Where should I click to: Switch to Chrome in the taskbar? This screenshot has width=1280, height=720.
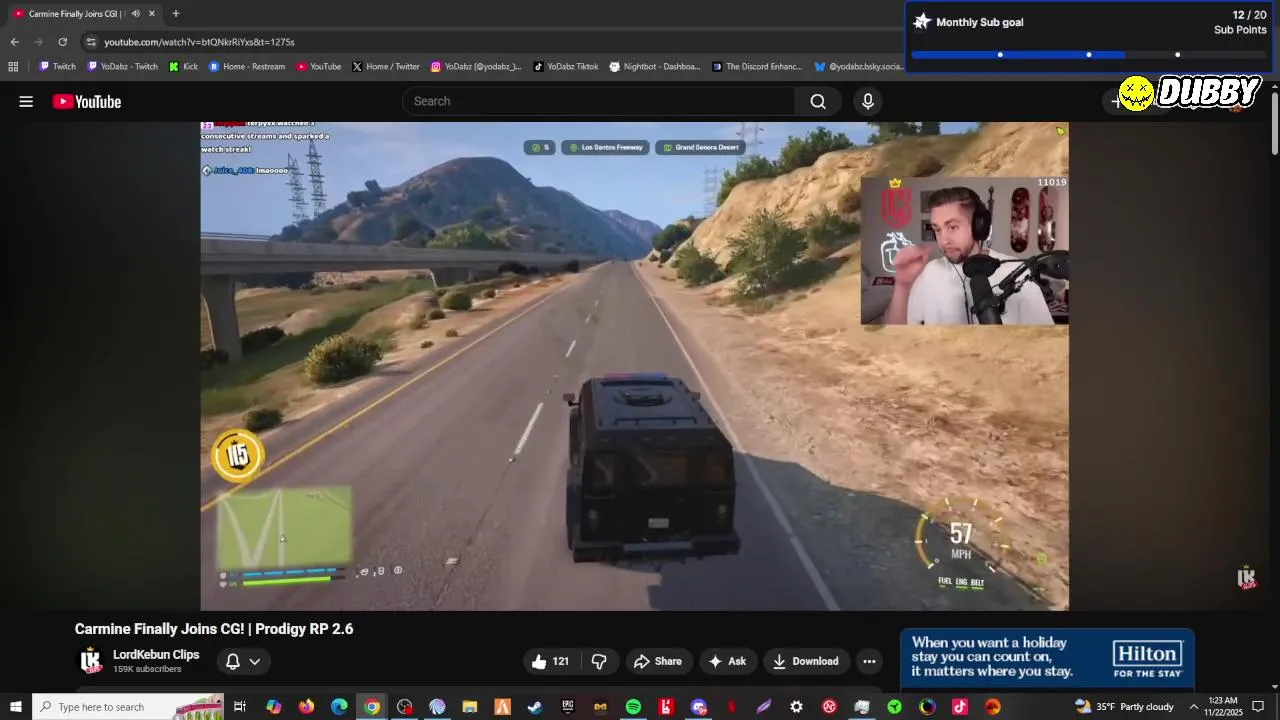(x=372, y=707)
